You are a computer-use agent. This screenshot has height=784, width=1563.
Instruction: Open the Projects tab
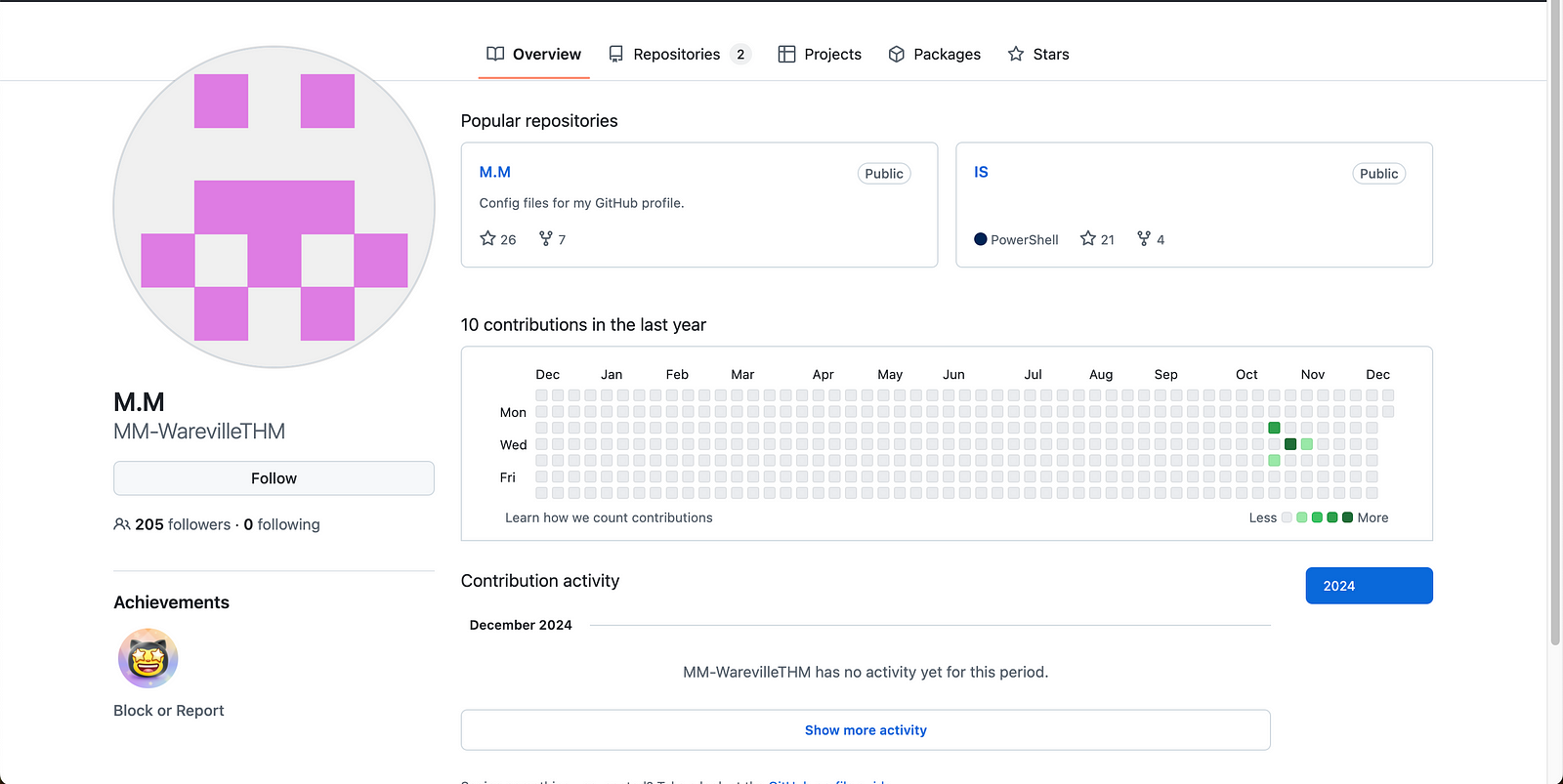click(820, 54)
